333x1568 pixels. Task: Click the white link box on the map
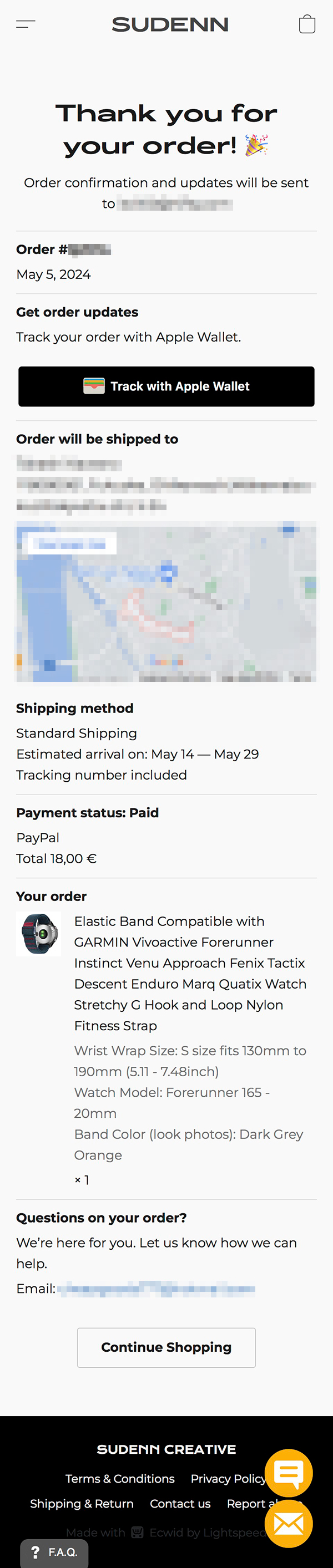click(72, 543)
